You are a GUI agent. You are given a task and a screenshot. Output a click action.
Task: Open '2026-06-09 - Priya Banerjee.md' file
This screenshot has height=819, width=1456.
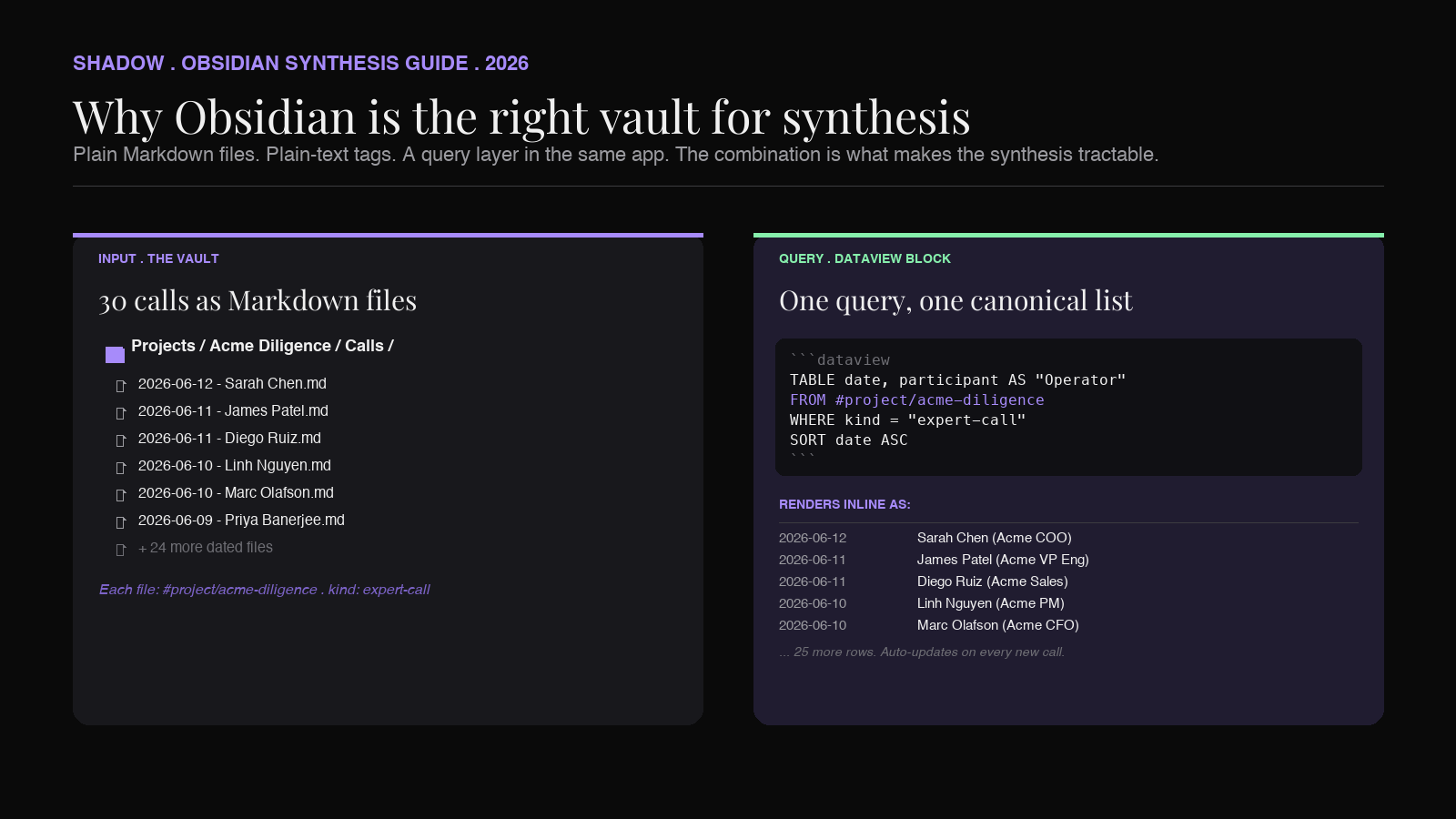[241, 521]
